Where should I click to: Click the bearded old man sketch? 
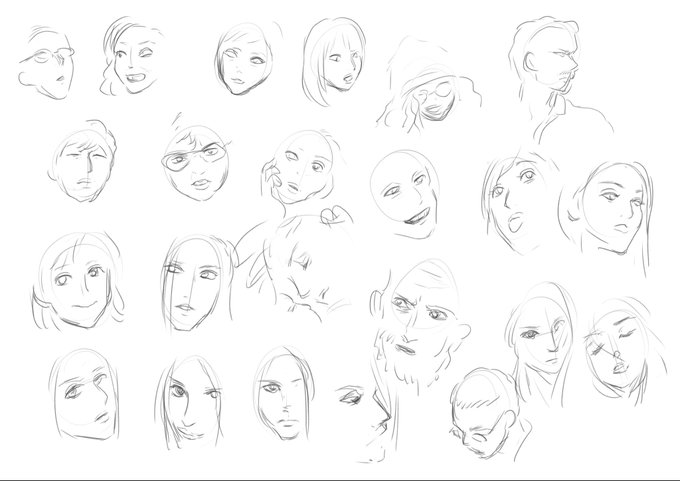tap(420, 326)
